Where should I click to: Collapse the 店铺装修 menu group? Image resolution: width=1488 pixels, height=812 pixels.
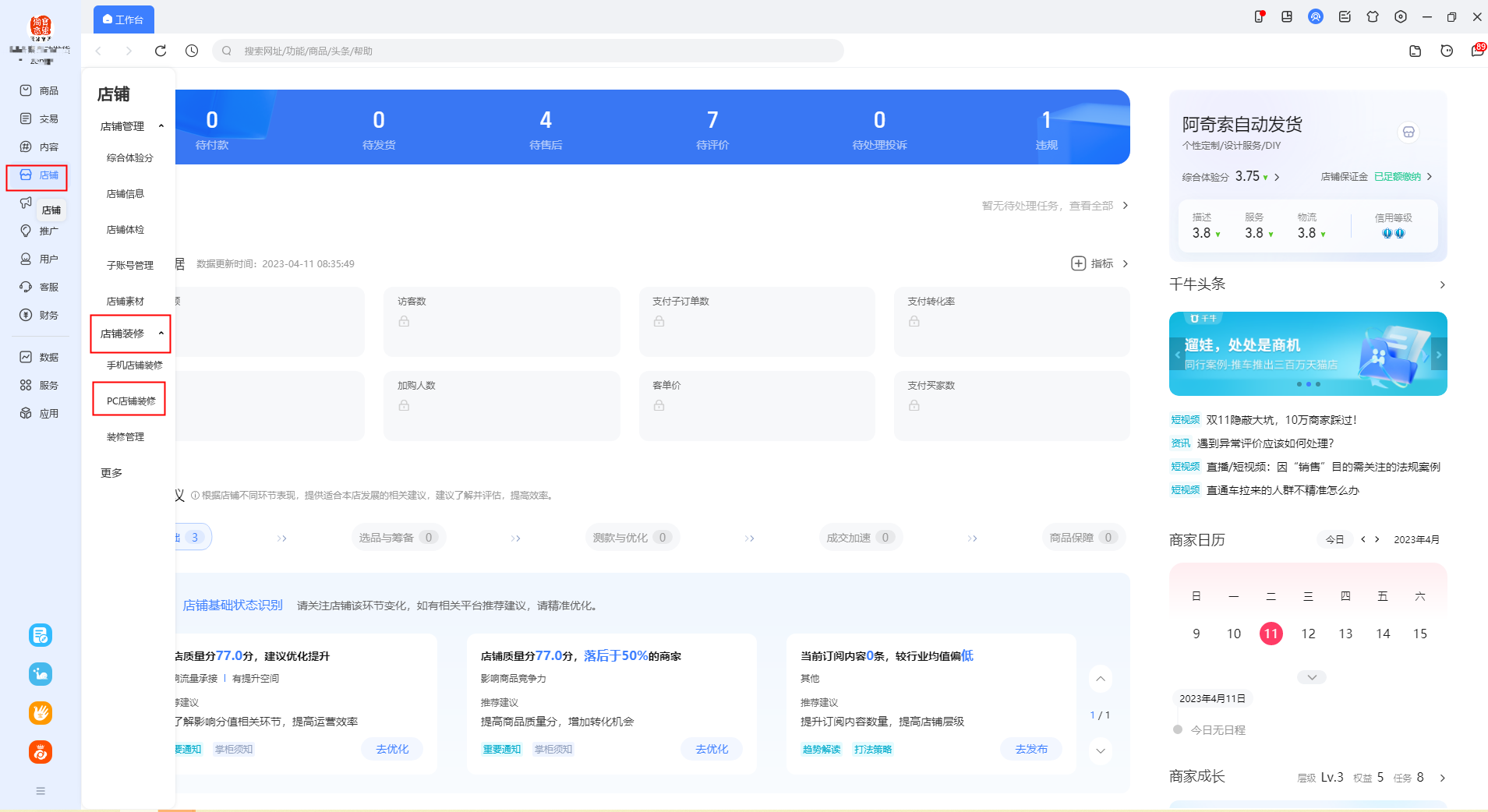tap(161, 334)
